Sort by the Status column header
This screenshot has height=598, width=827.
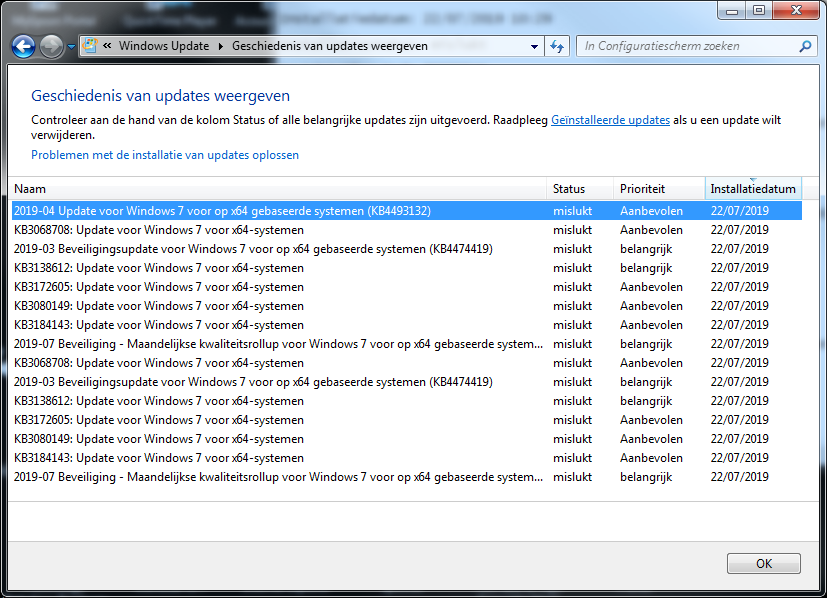click(x=580, y=189)
